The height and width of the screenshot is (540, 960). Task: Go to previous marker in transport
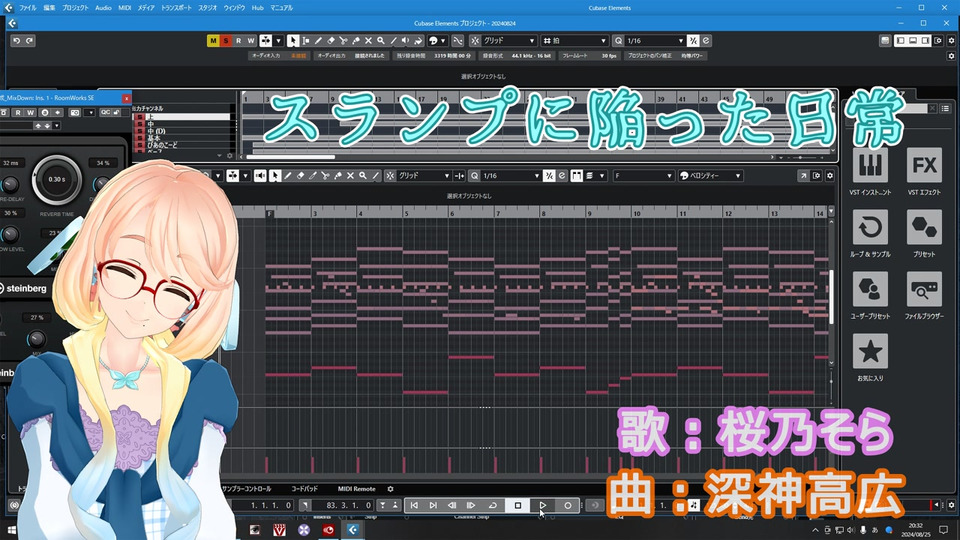(x=414, y=505)
